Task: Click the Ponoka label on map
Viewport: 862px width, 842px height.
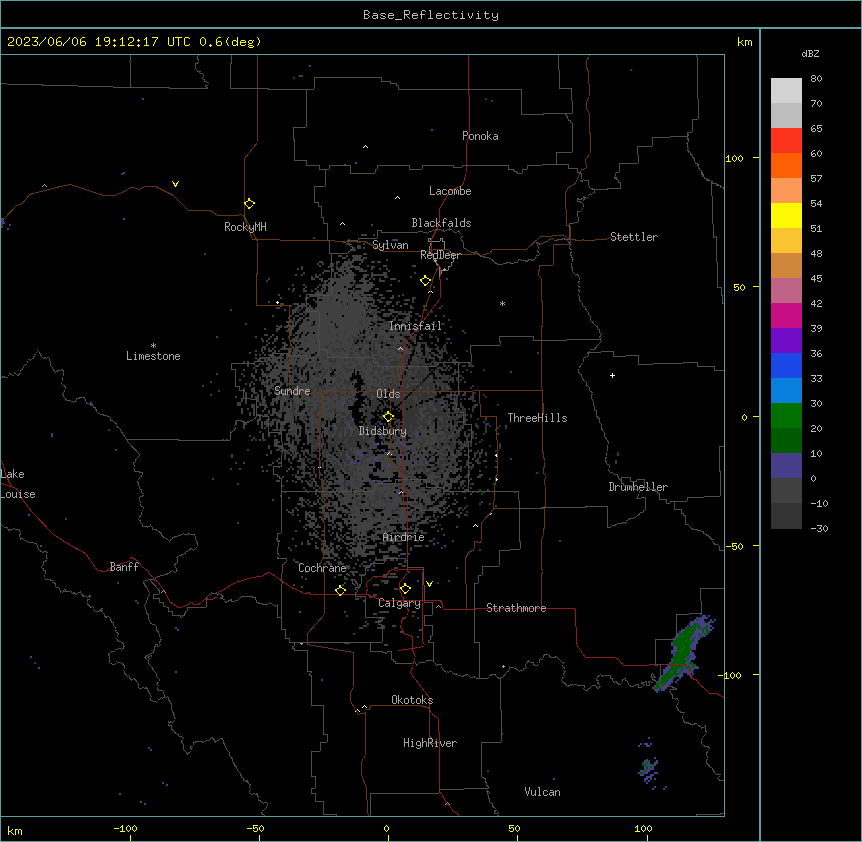Action: click(480, 136)
